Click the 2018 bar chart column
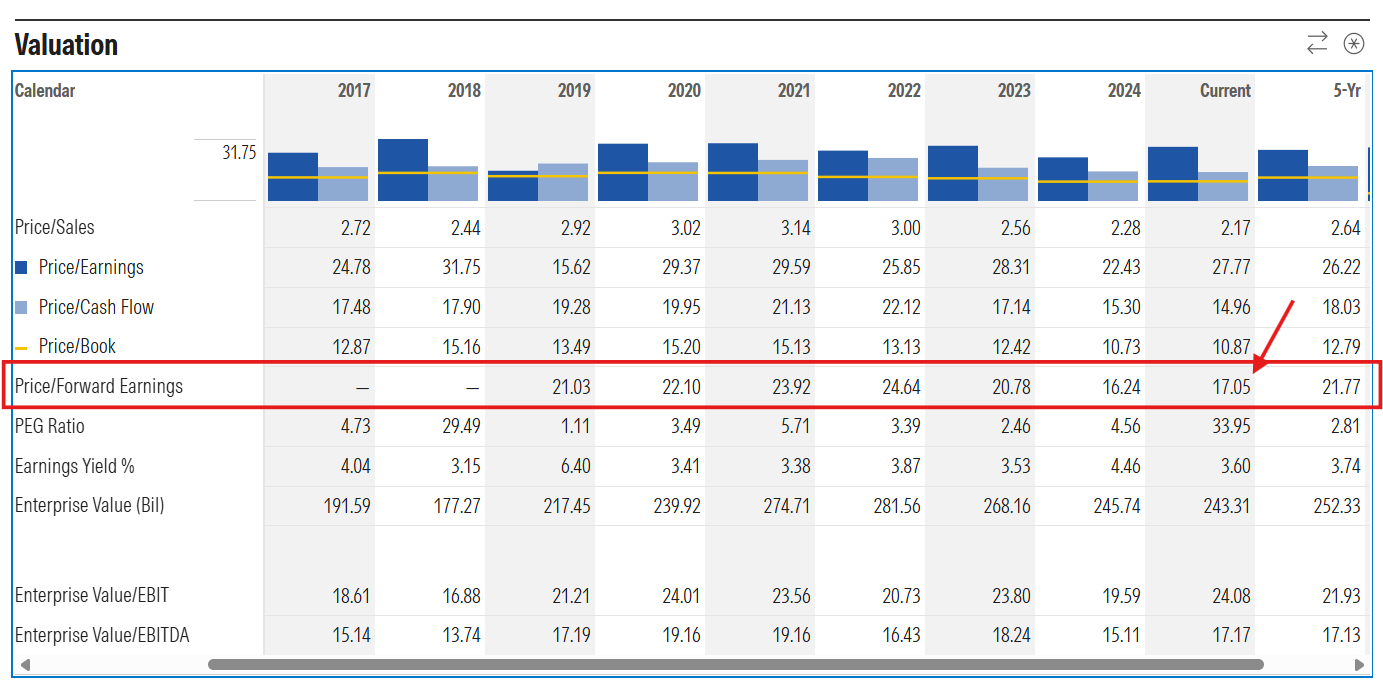1383x682 pixels. pos(428,171)
